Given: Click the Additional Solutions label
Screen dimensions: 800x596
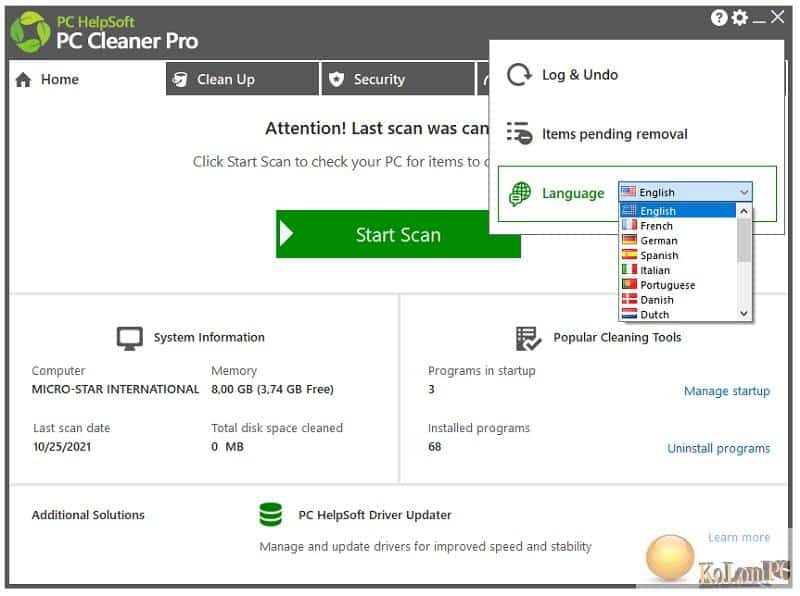Looking at the screenshot, I should coord(88,515).
